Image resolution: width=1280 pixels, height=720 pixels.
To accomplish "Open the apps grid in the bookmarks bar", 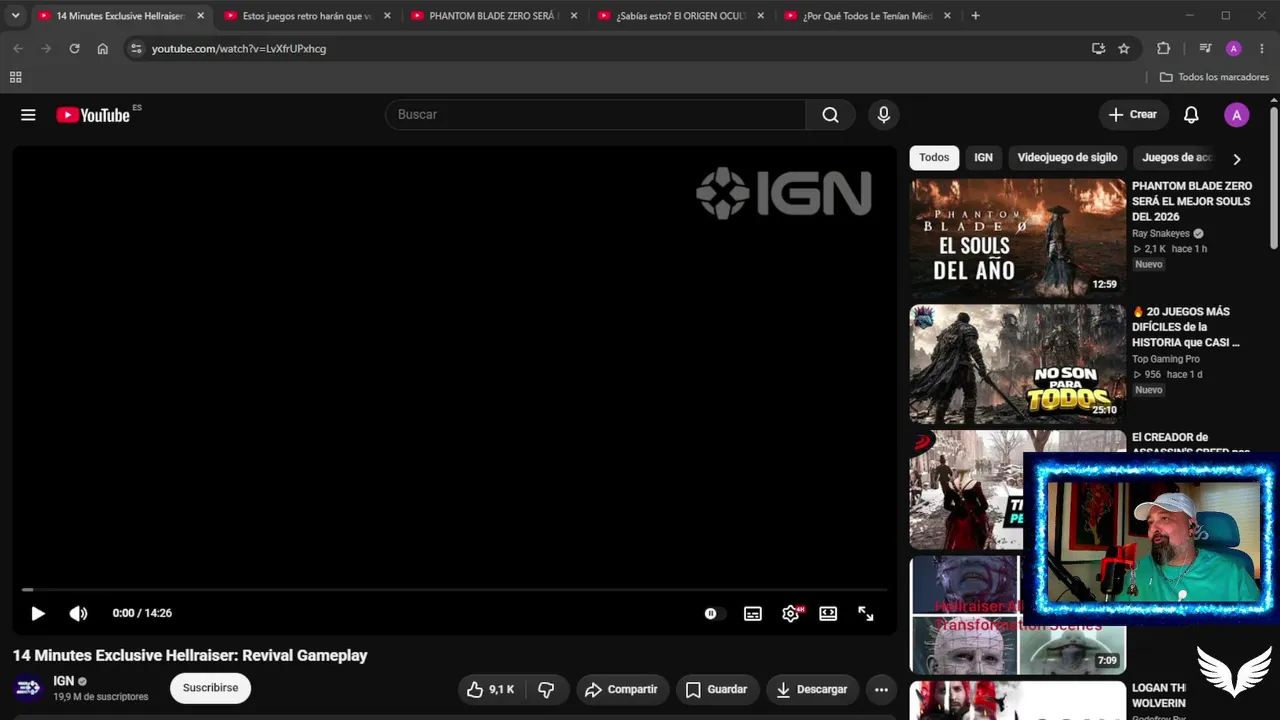I will point(15,77).
